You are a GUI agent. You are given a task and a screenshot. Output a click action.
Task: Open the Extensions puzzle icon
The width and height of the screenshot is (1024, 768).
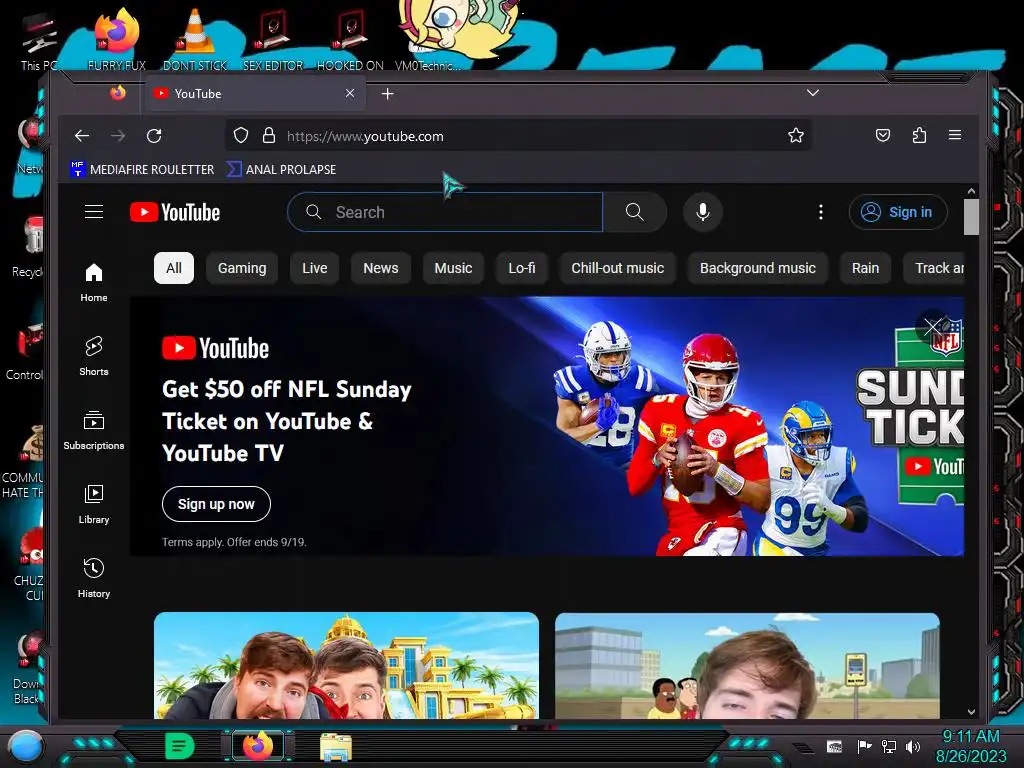[919, 135]
